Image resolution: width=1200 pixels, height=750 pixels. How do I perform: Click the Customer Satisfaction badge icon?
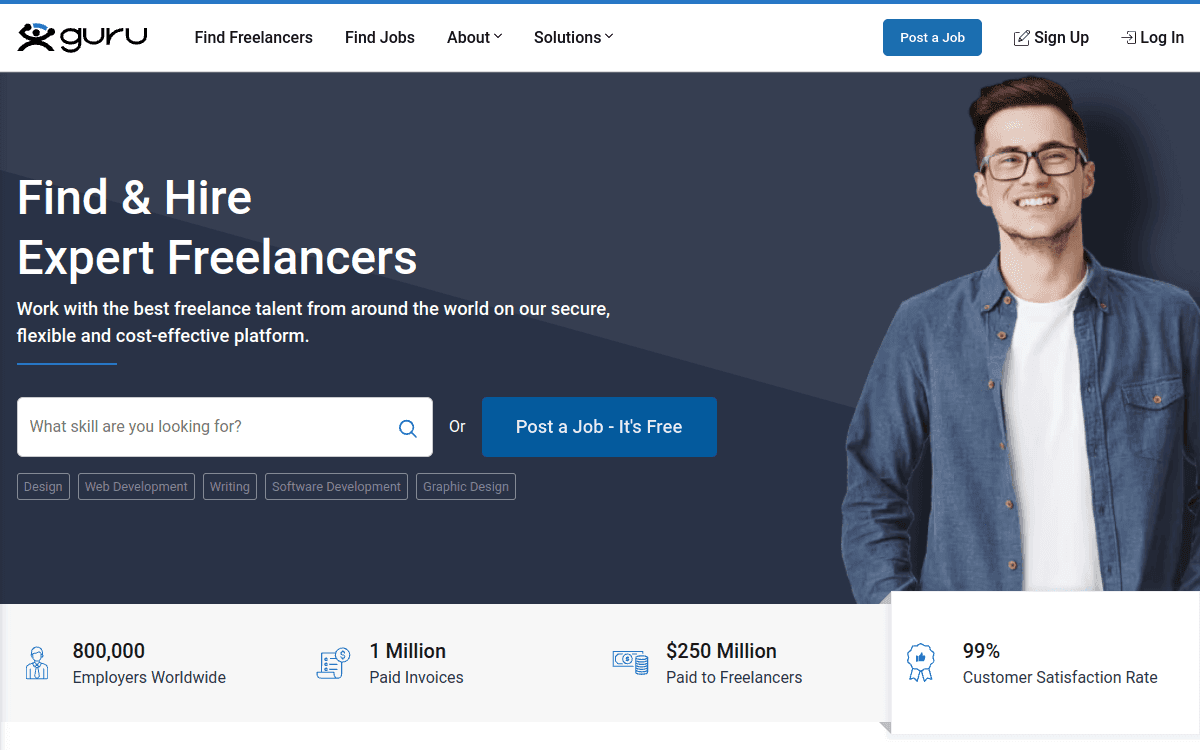click(920, 663)
